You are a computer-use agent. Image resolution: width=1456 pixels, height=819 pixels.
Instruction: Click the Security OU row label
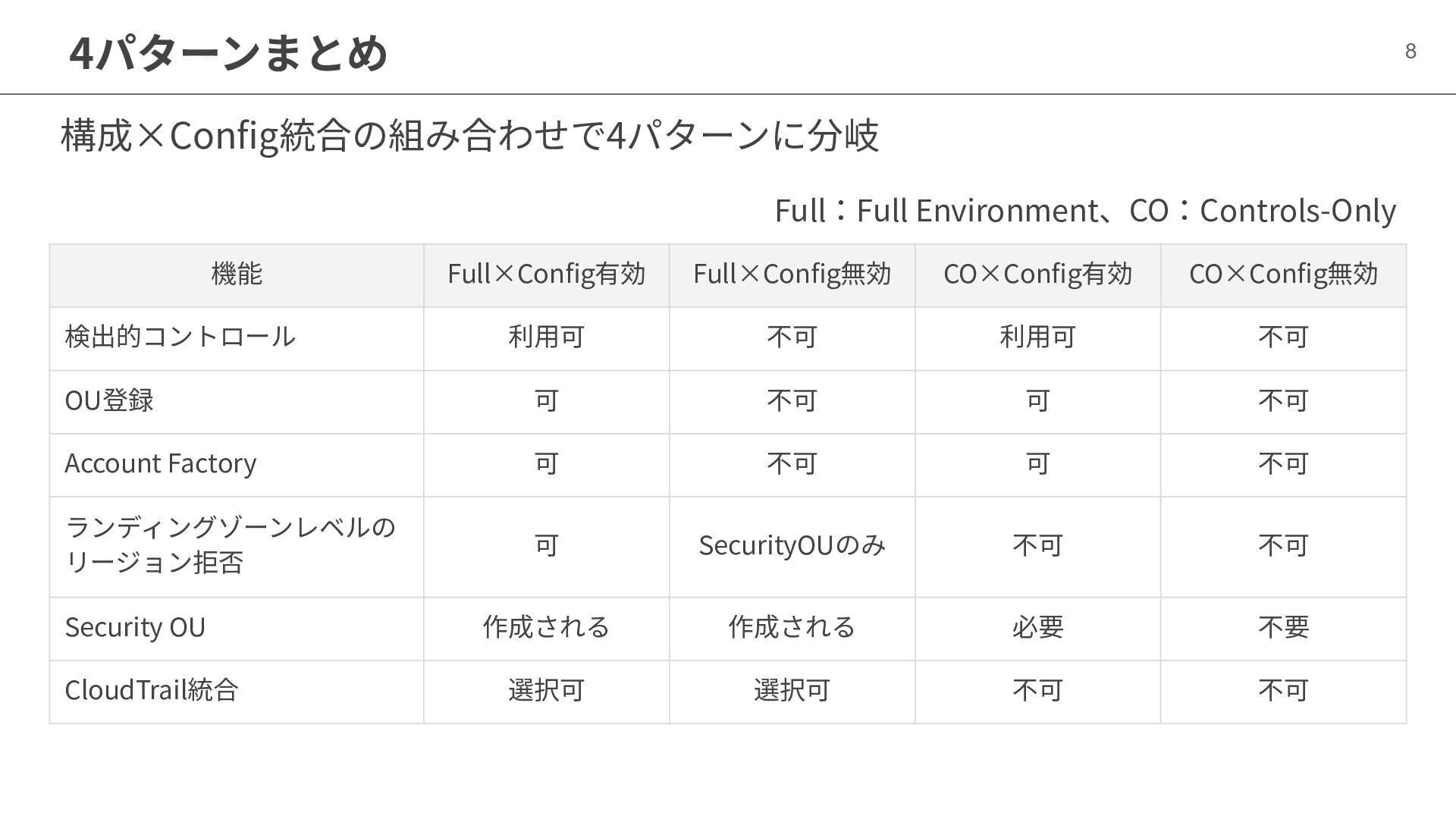click(135, 628)
